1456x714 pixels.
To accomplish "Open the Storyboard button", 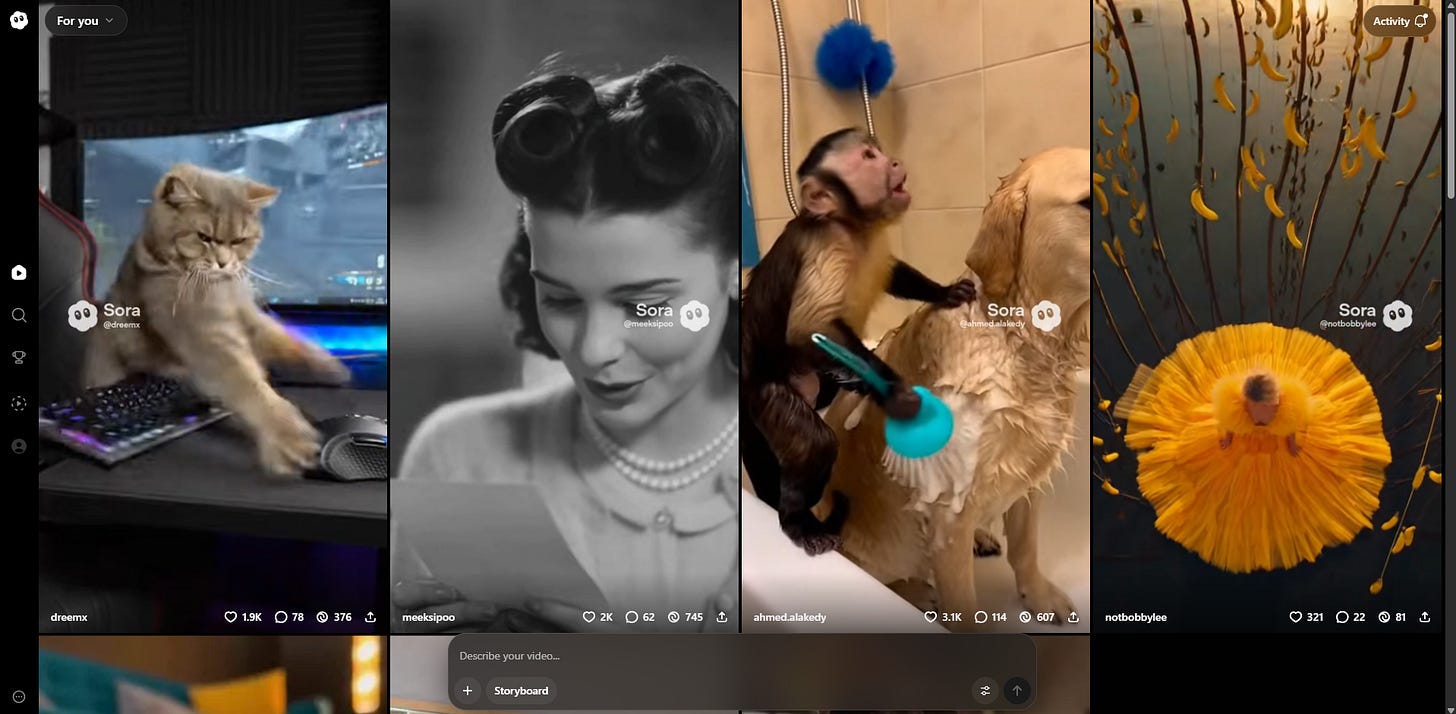I will (x=521, y=690).
